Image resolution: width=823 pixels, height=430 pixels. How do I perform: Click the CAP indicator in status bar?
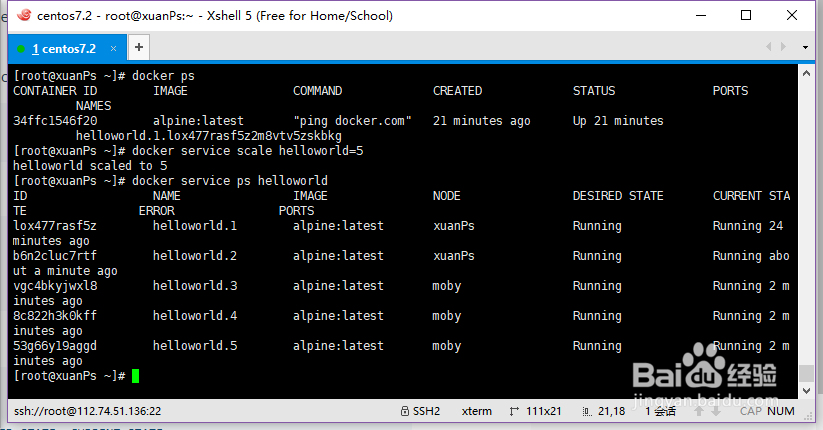click(750, 411)
